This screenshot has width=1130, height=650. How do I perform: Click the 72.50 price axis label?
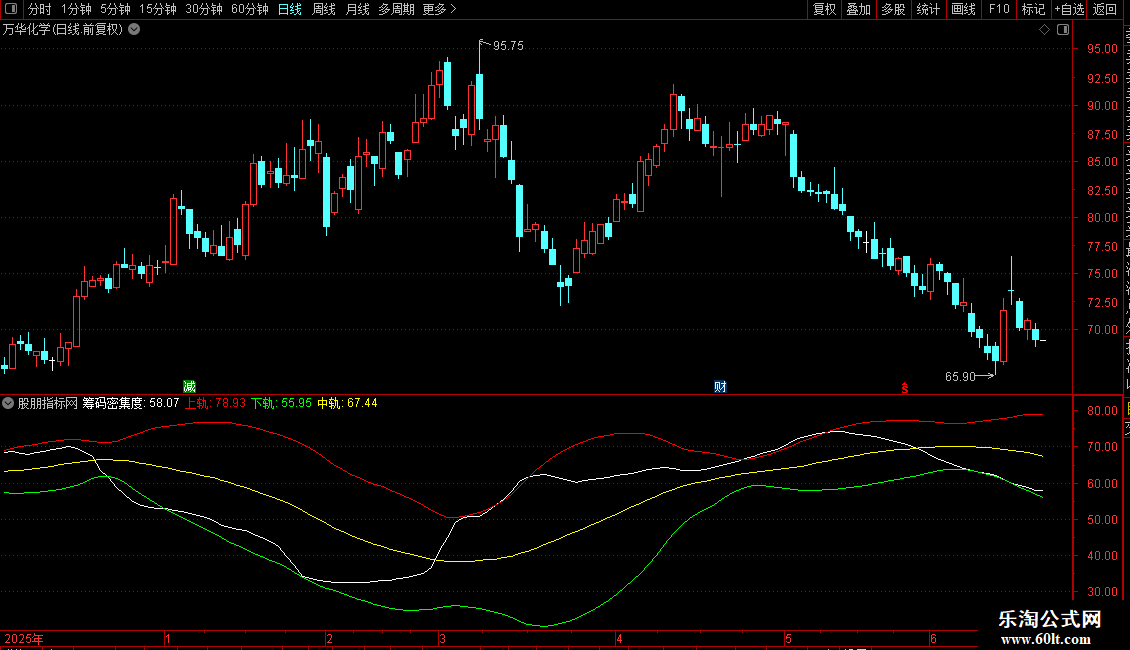pos(1103,302)
